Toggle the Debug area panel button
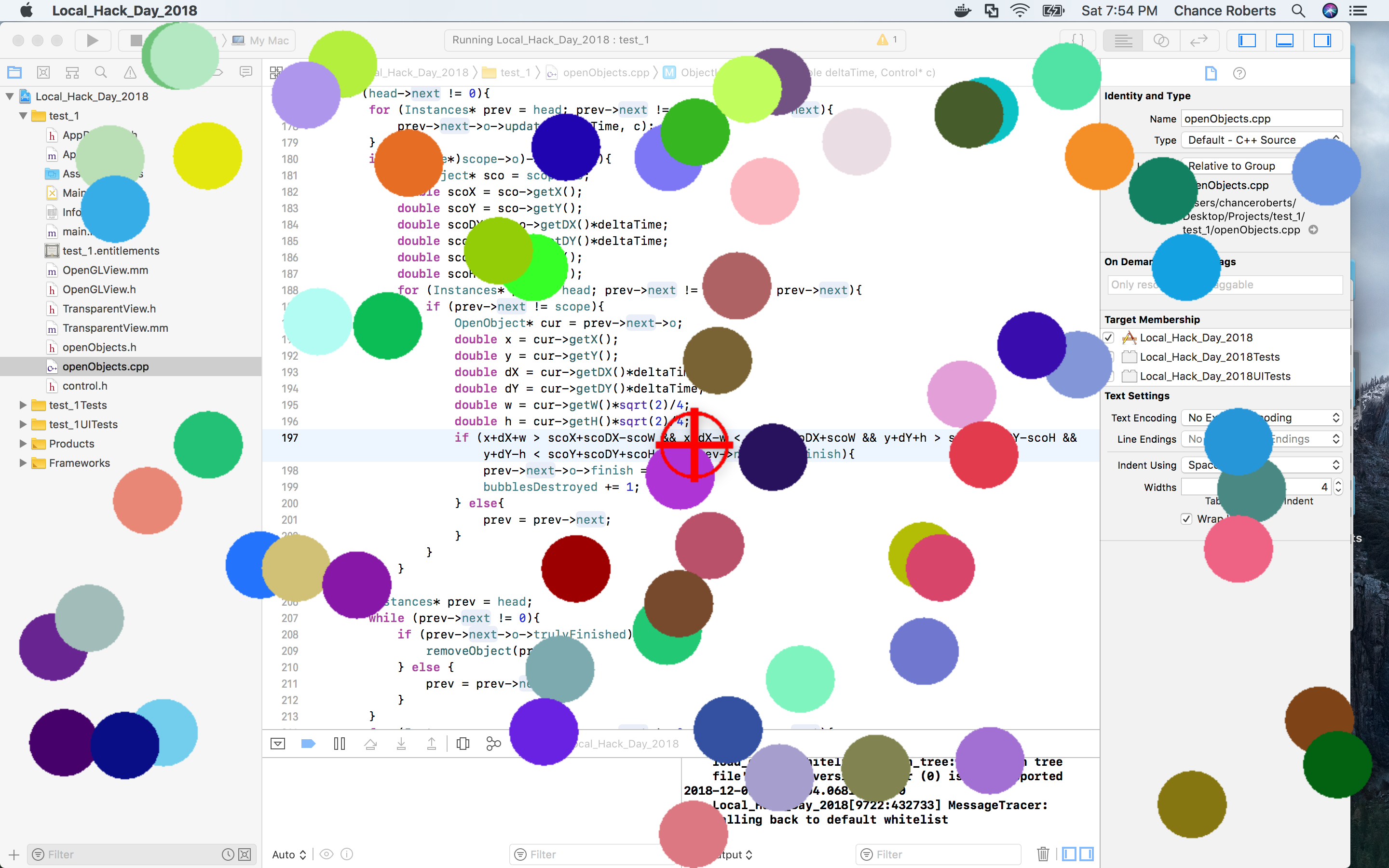Image resolution: width=1389 pixels, height=868 pixels. pos(1284,40)
